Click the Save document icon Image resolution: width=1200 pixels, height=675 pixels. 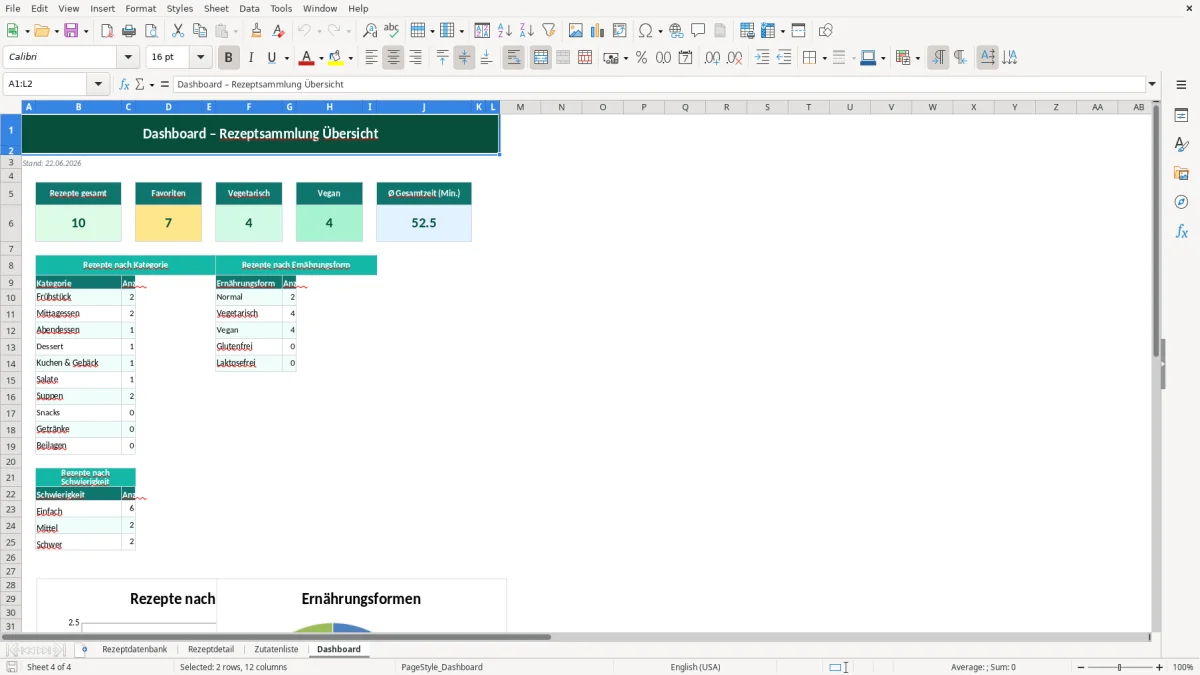pyautogui.click(x=70, y=31)
